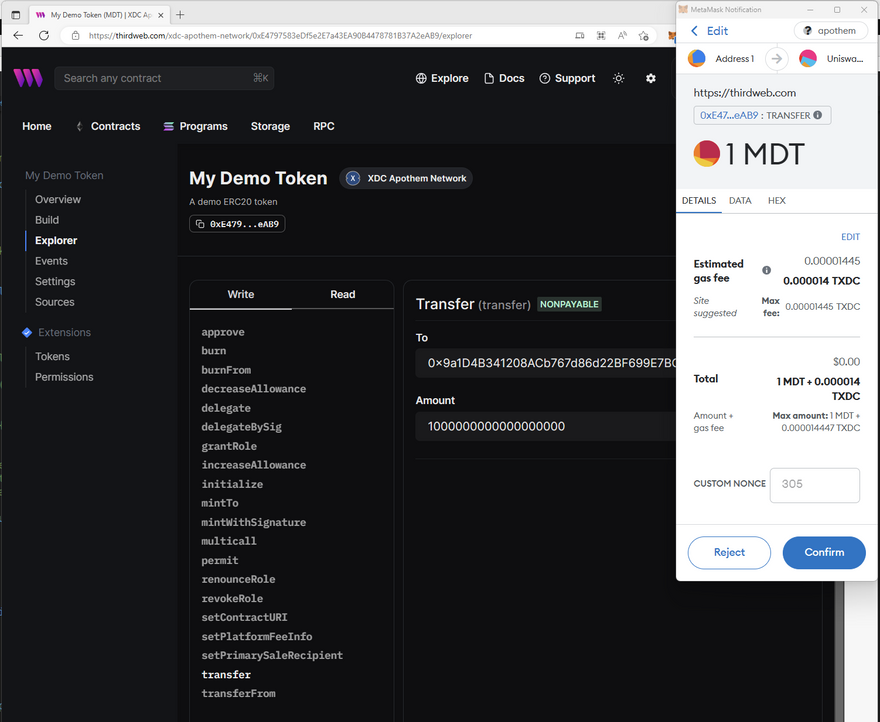Click EDIT link for gas fee
Image resolution: width=880 pixels, height=722 pixels.
click(850, 237)
